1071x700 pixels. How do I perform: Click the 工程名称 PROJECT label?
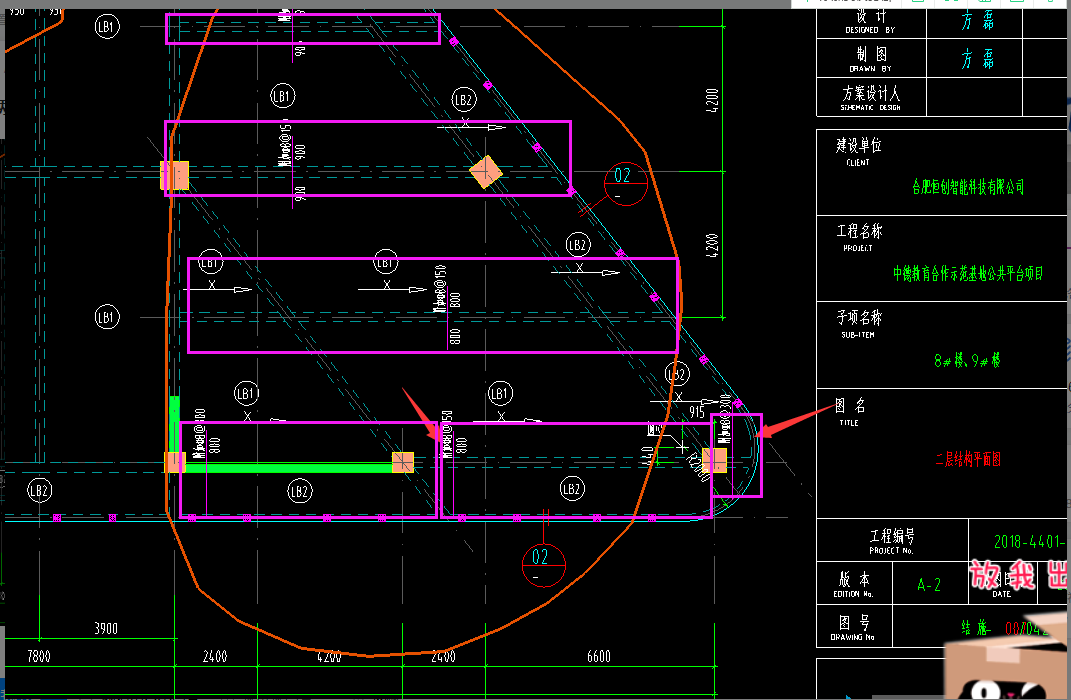coord(859,238)
